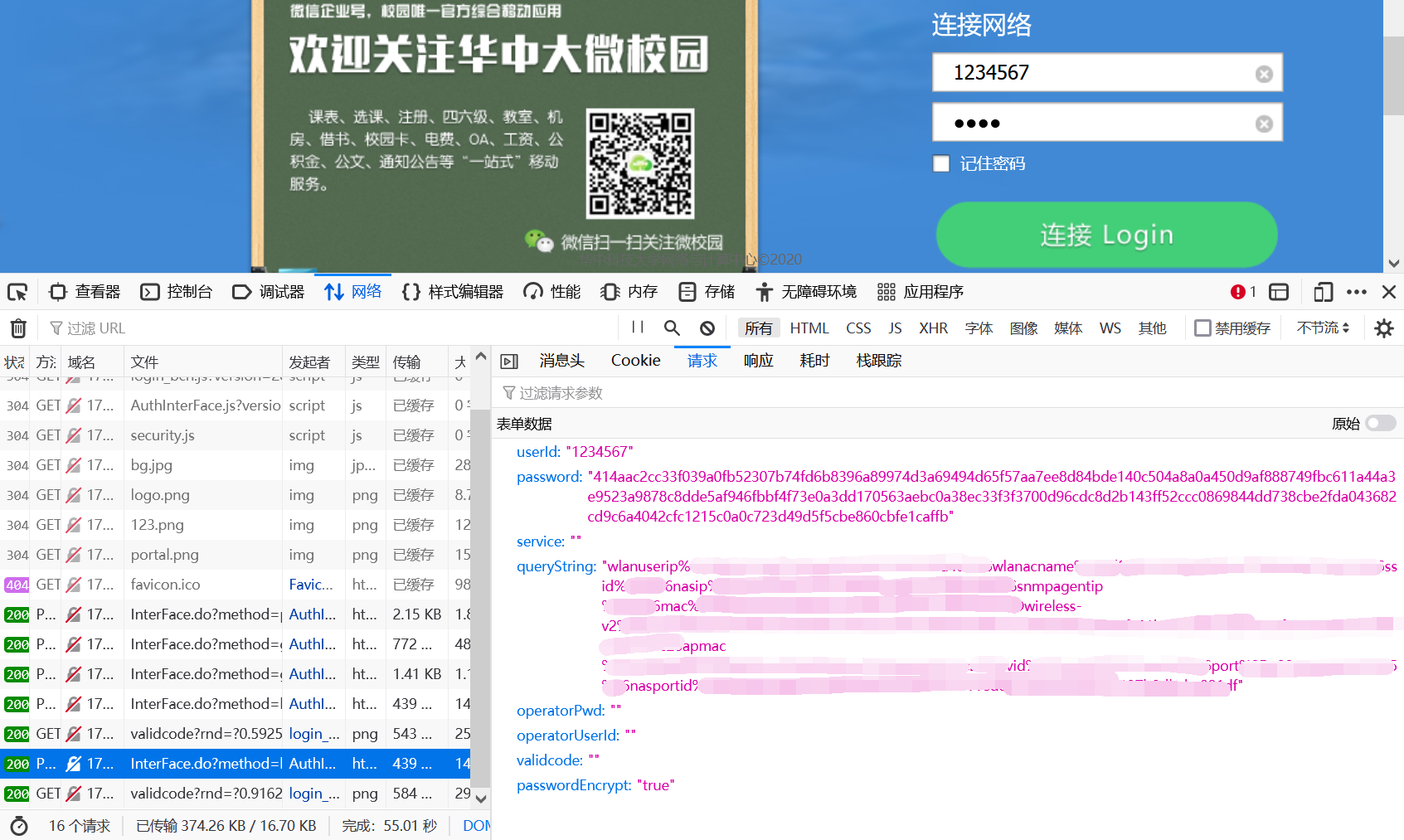
Task: Click the request list scroll-up arrow
Action: click(x=481, y=357)
